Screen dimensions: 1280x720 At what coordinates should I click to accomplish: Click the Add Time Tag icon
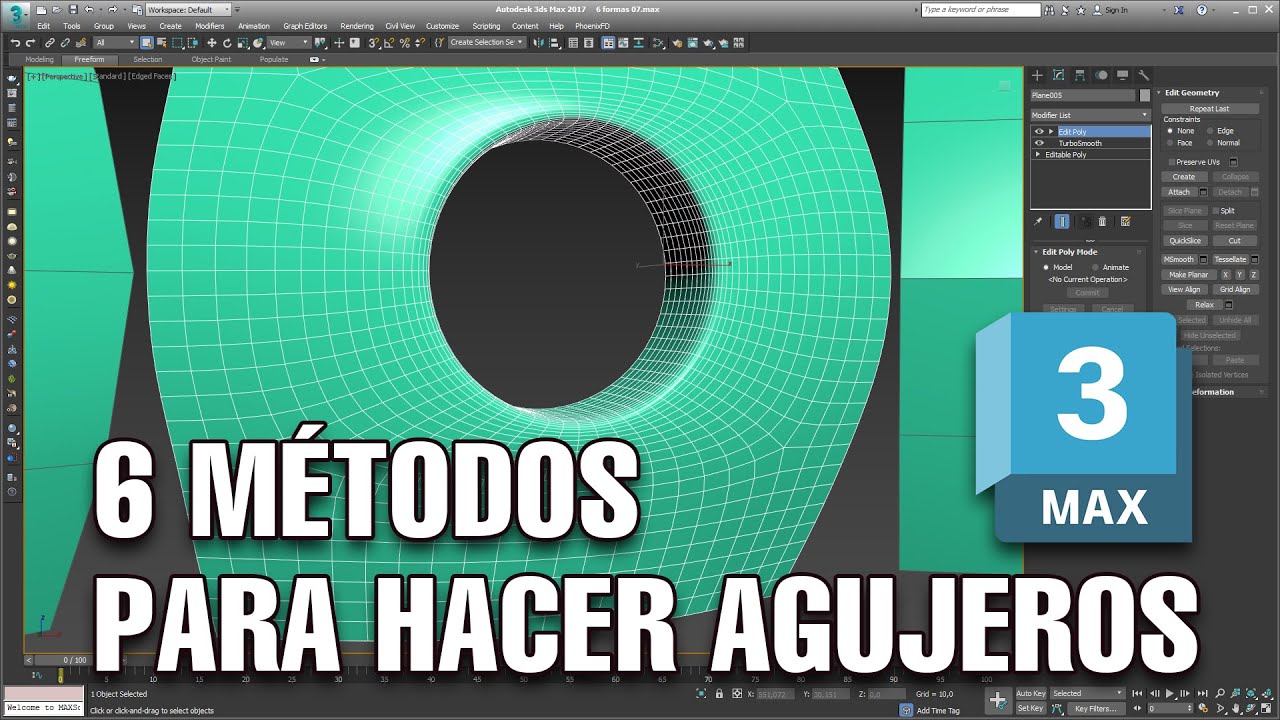pyautogui.click(x=907, y=710)
